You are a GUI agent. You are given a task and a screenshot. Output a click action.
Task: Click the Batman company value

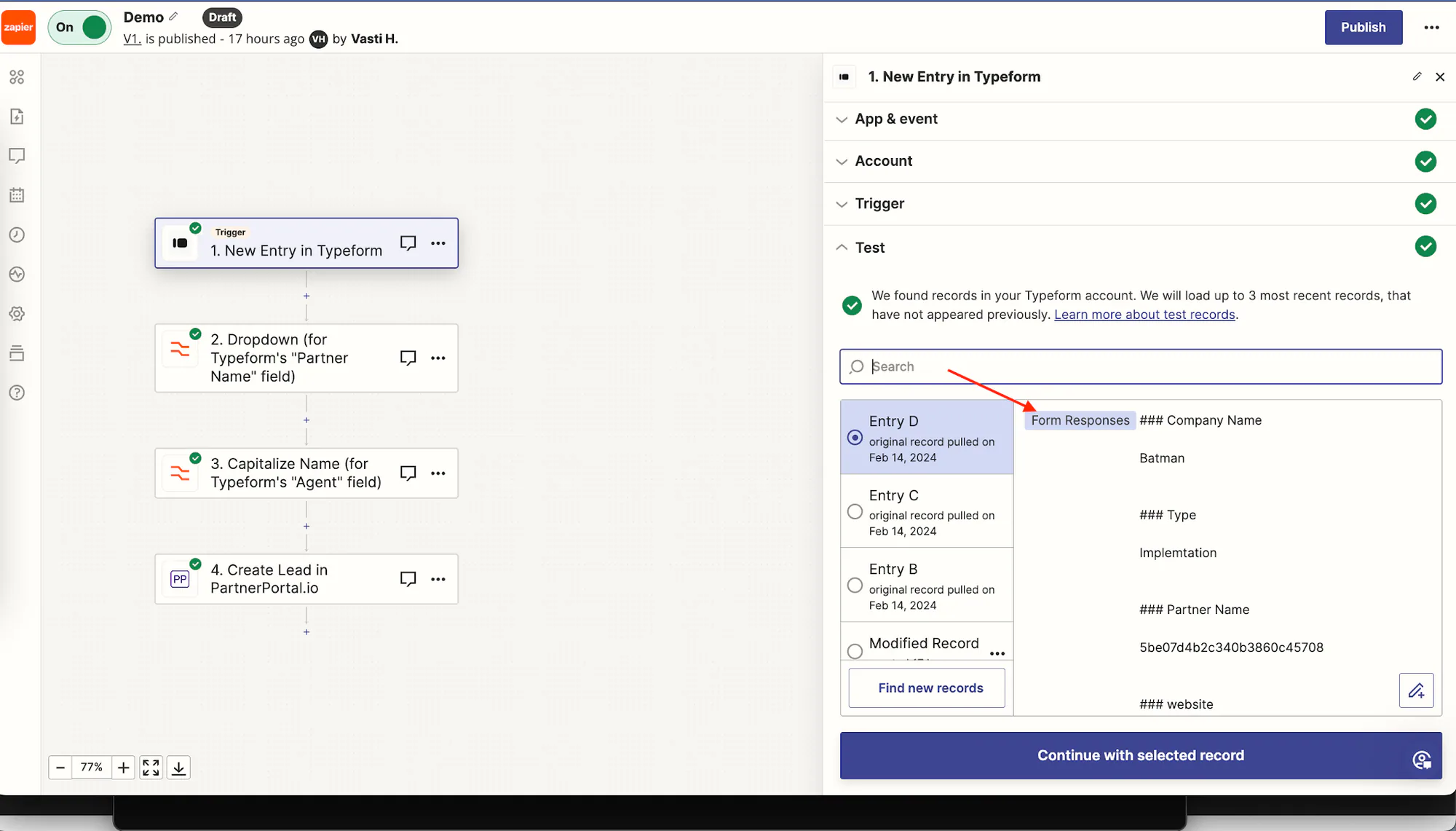pos(1161,458)
